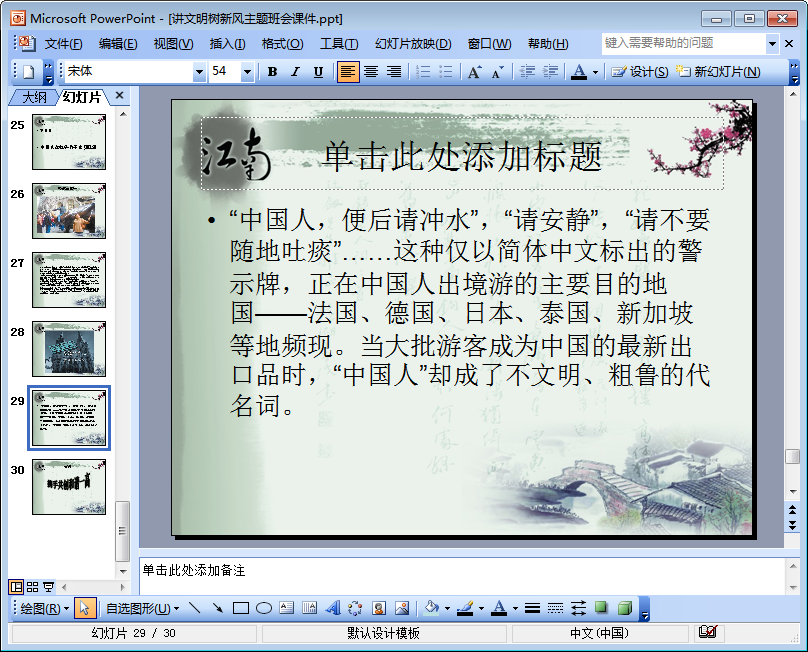The width and height of the screenshot is (808, 652).
Task: Select slide 27 thumbnail
Action: coord(69,280)
